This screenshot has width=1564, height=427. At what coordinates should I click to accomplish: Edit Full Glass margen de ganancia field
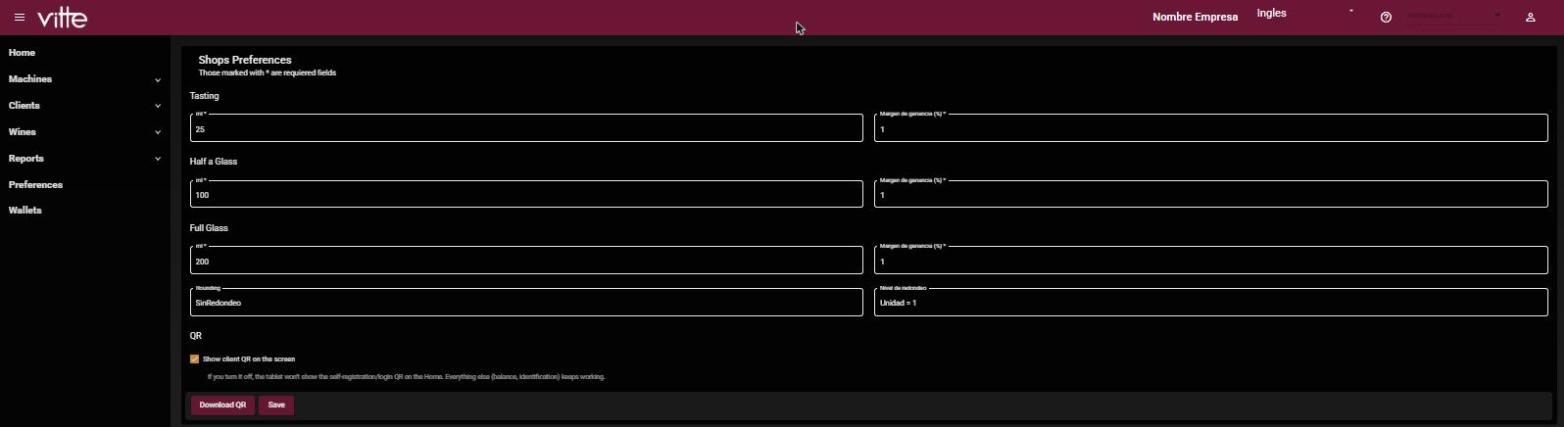tap(1211, 260)
